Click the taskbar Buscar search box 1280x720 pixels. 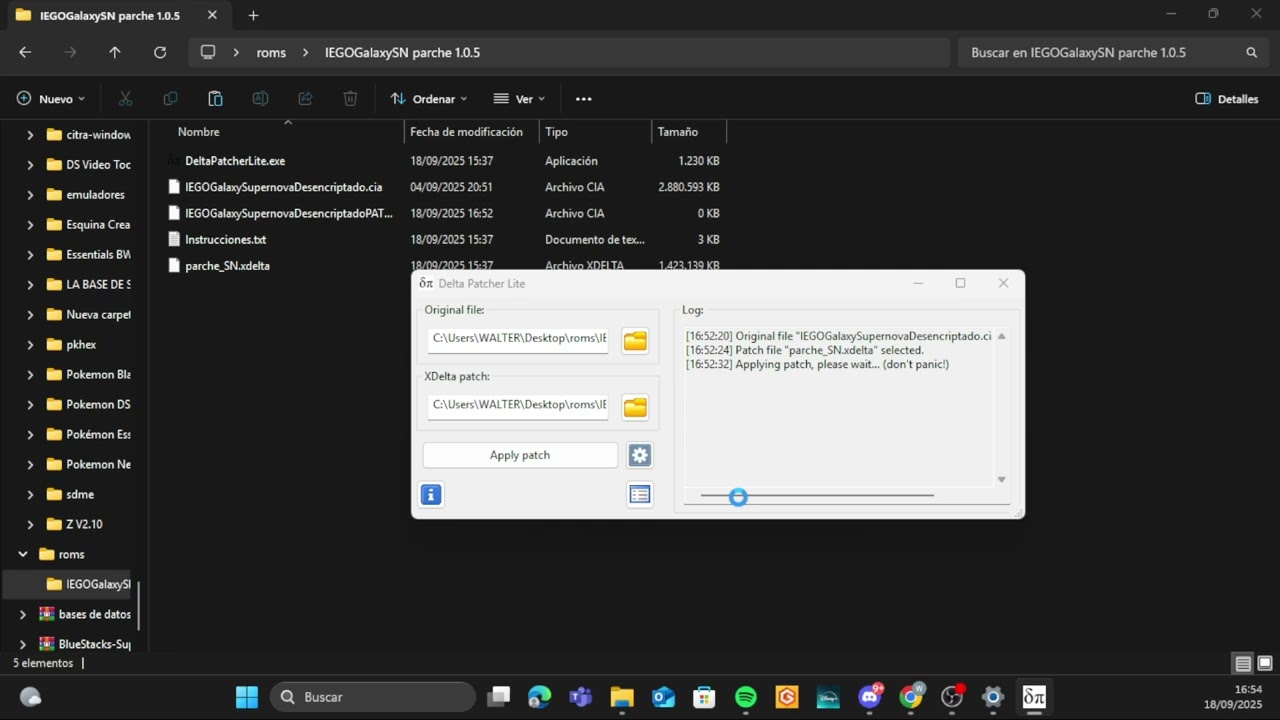[x=373, y=697]
